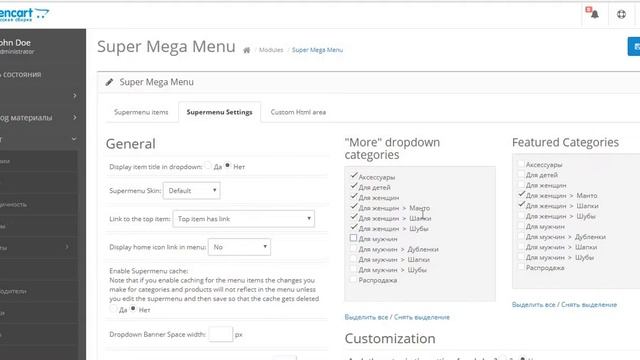This screenshot has height=360, width=640.
Task: Select Нет for Display item title in dropdown
Action: point(228,165)
